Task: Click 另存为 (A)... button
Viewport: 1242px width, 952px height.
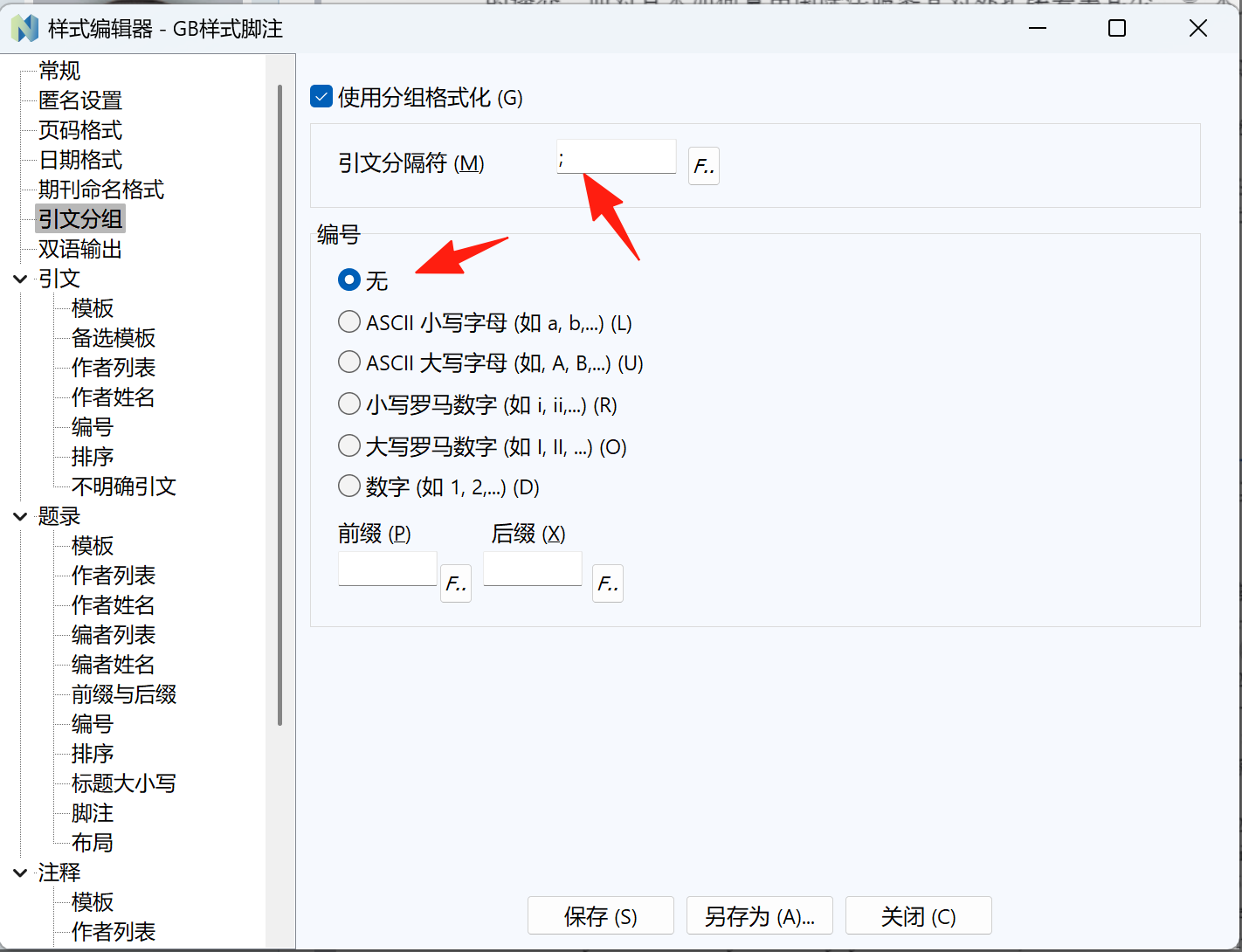Action: tap(760, 916)
